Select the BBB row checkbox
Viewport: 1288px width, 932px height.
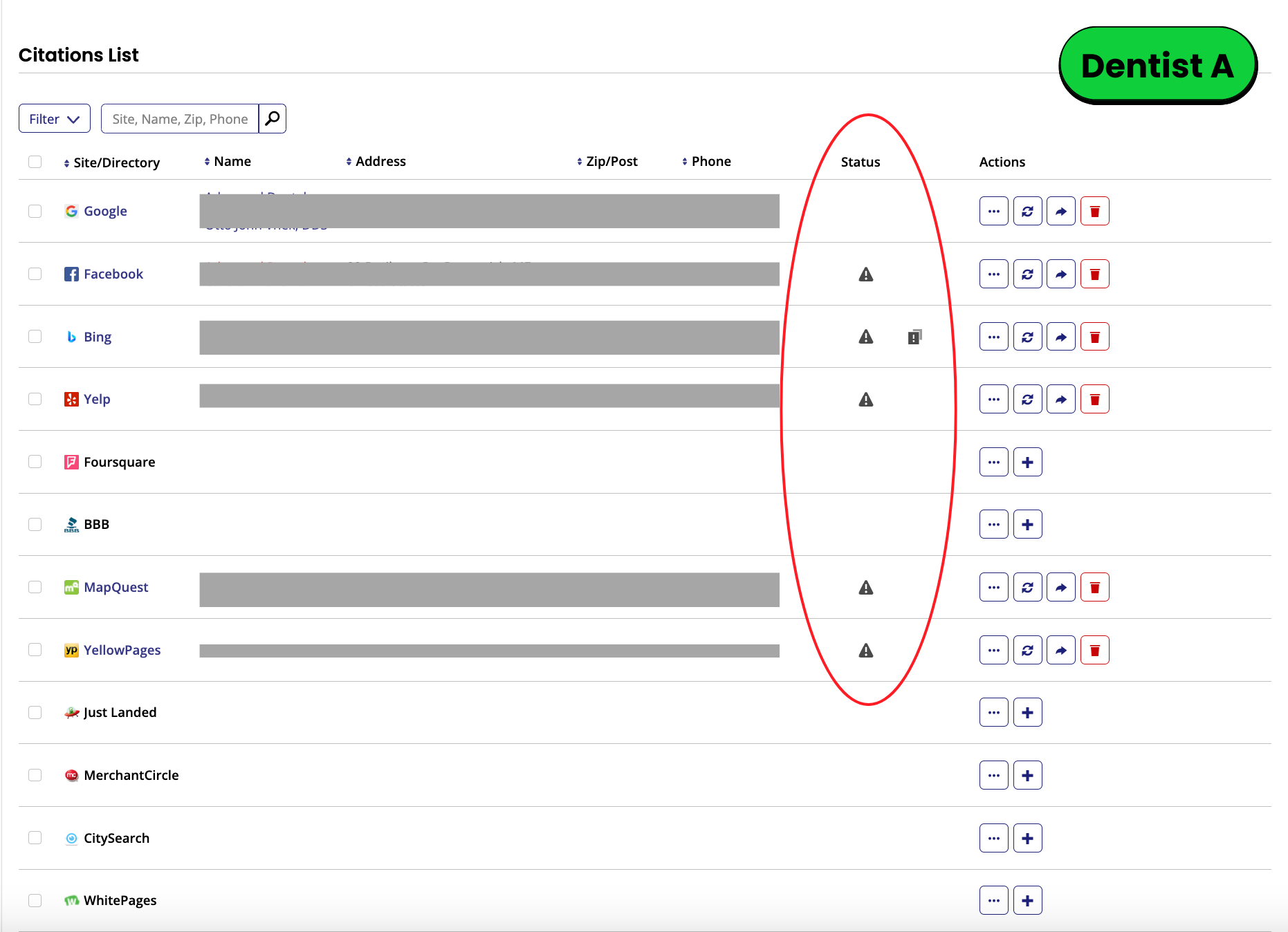pyautogui.click(x=35, y=524)
